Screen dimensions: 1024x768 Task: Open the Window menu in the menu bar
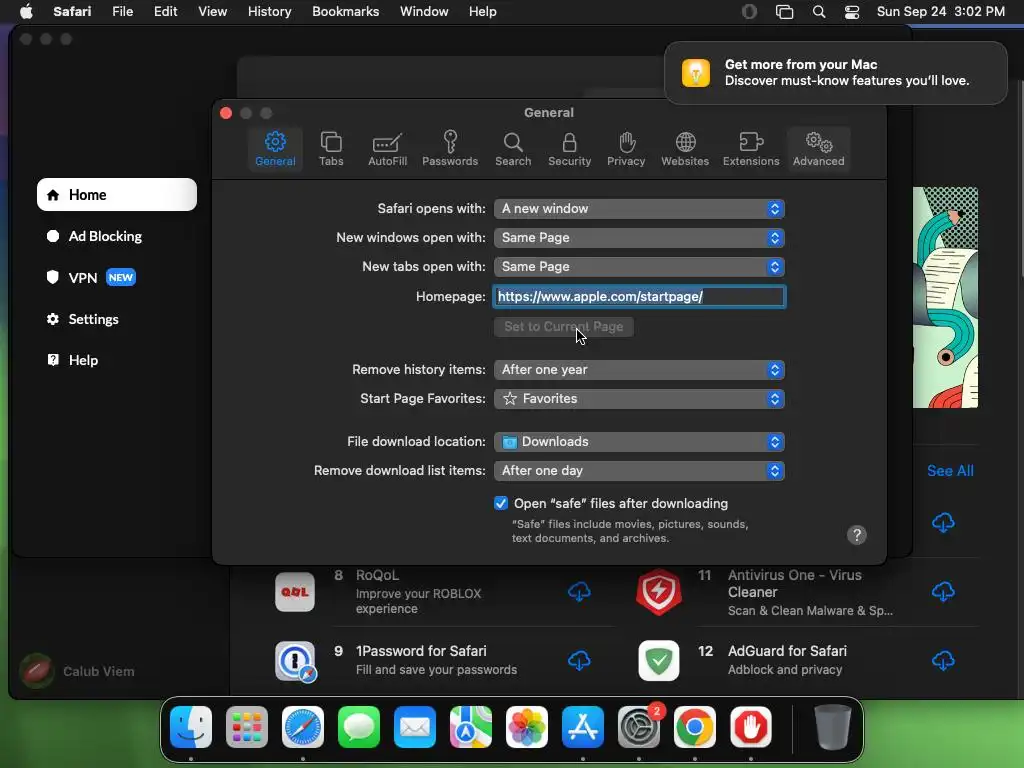424,12
